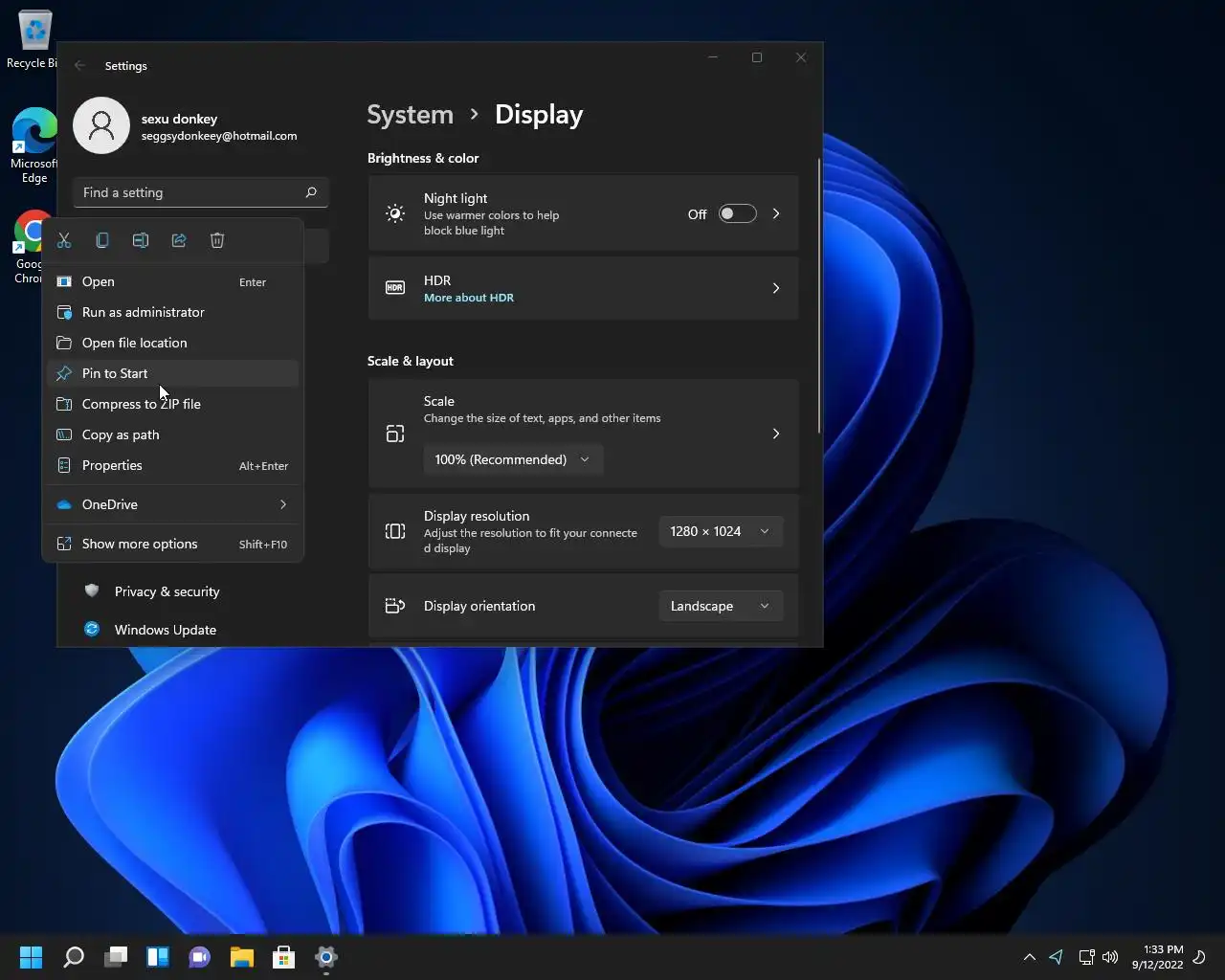Select Compress to ZIP file

coord(173,404)
